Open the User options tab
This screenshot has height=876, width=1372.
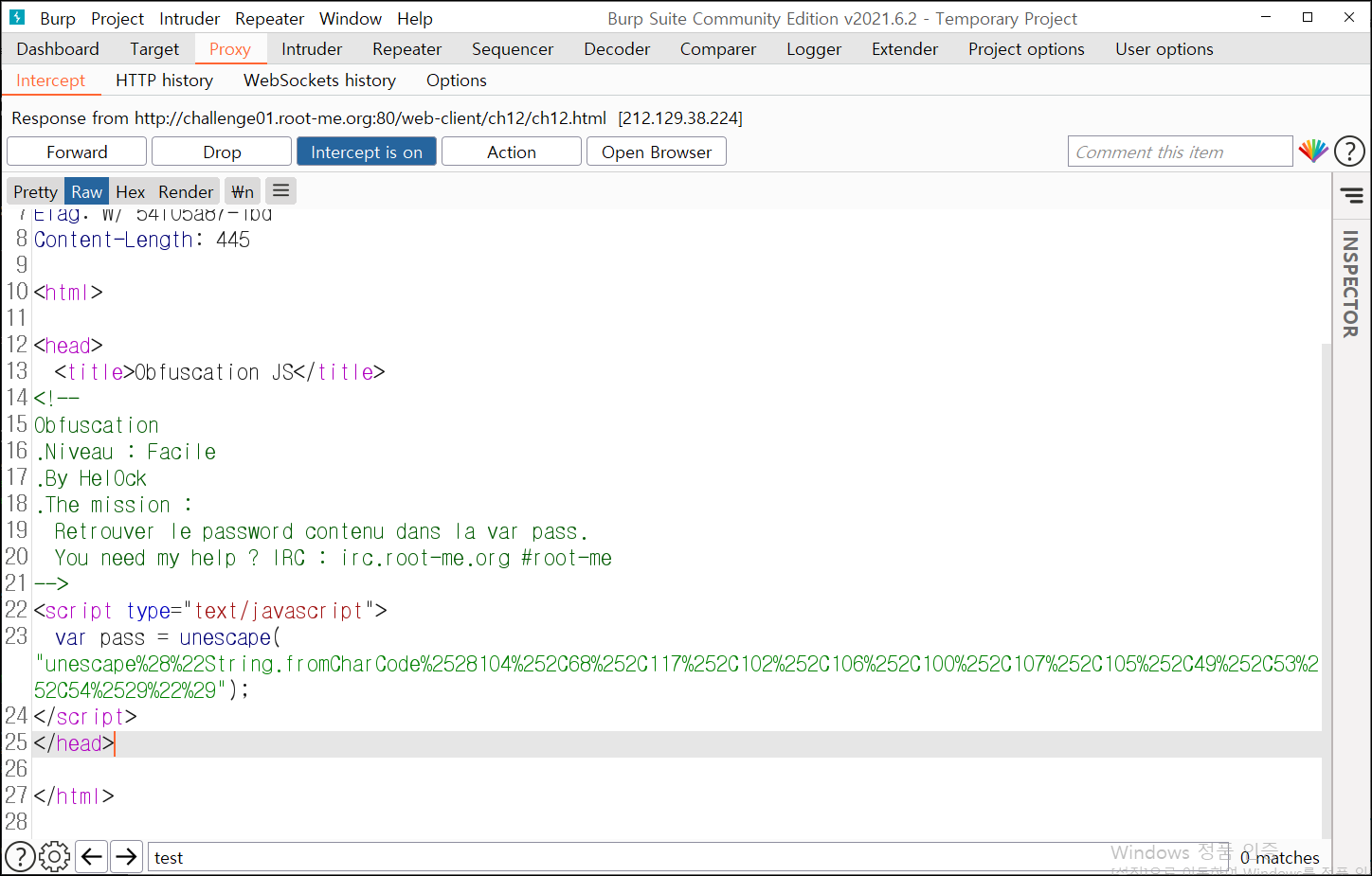(1164, 49)
